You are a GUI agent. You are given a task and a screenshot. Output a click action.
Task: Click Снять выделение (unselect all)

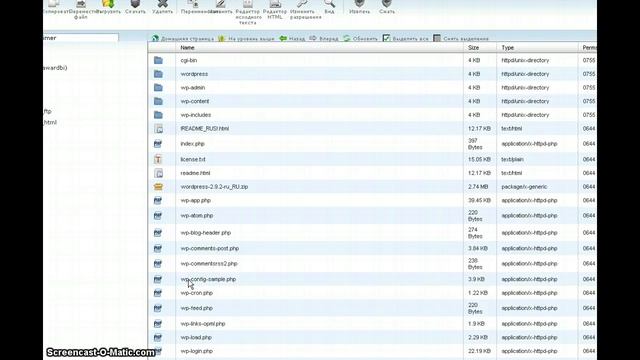click(x=461, y=38)
